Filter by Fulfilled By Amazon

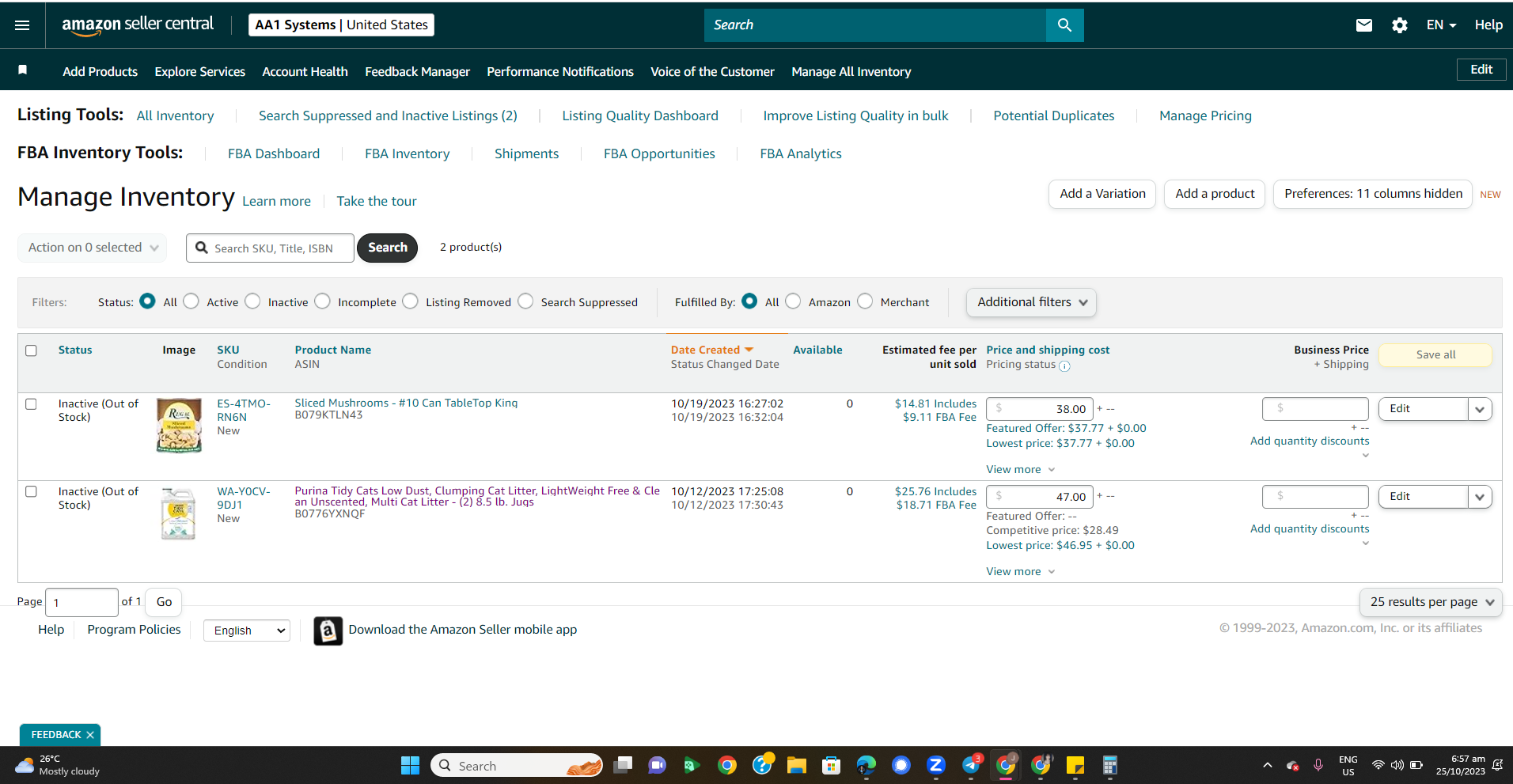[x=793, y=301]
